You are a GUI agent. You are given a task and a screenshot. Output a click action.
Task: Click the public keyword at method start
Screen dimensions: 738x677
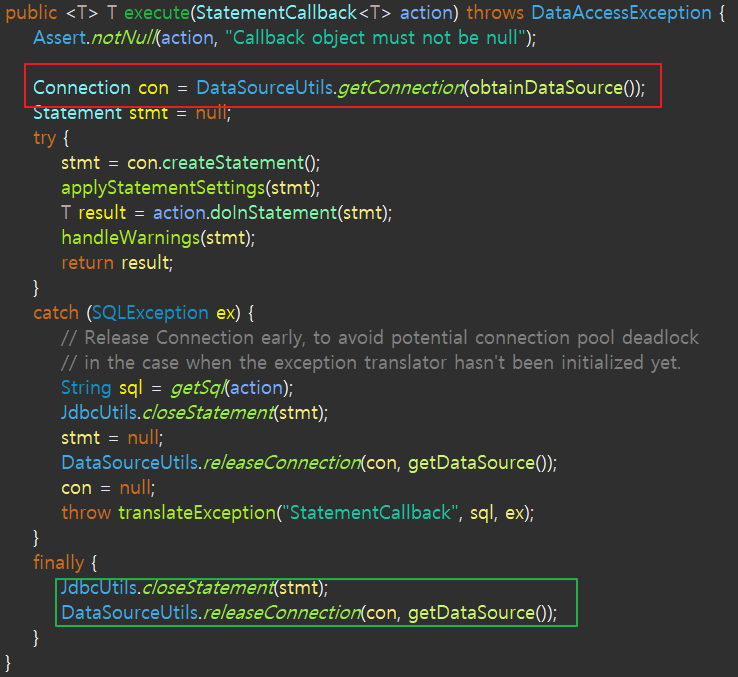31,13
